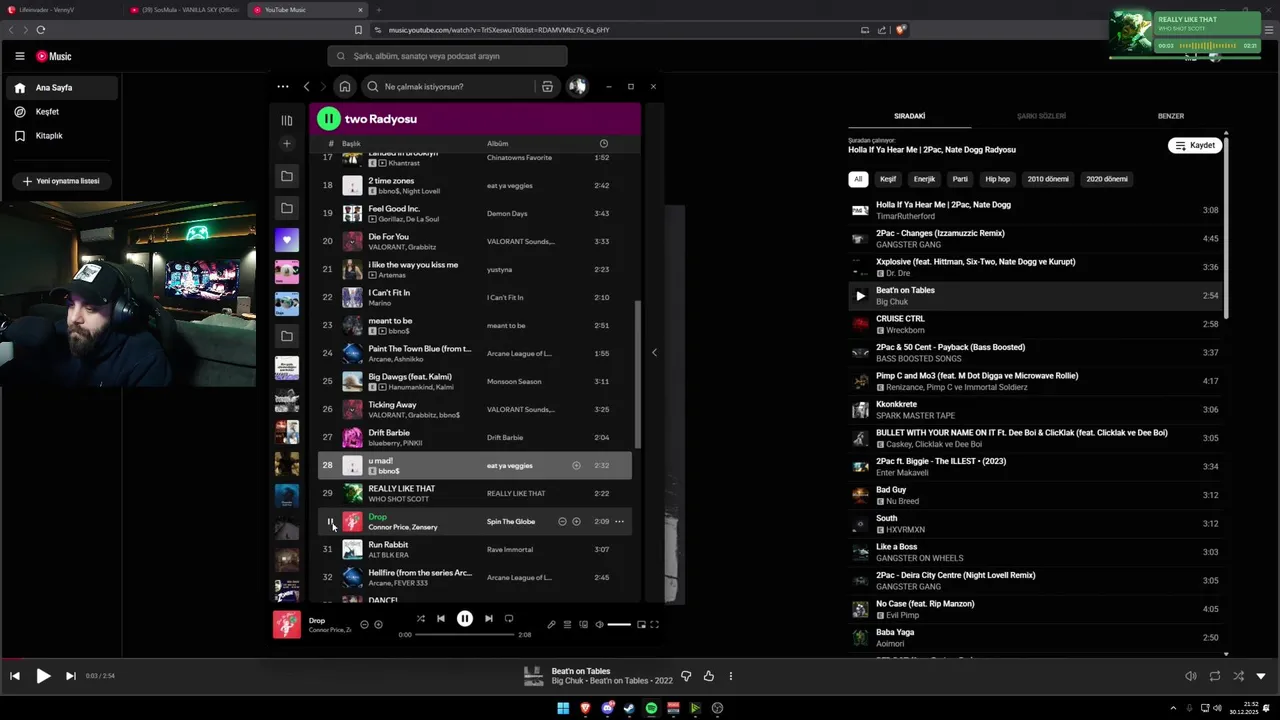Like Beat'n on Tables thumbs up
Viewport: 1280px width, 720px height.
coord(708,676)
